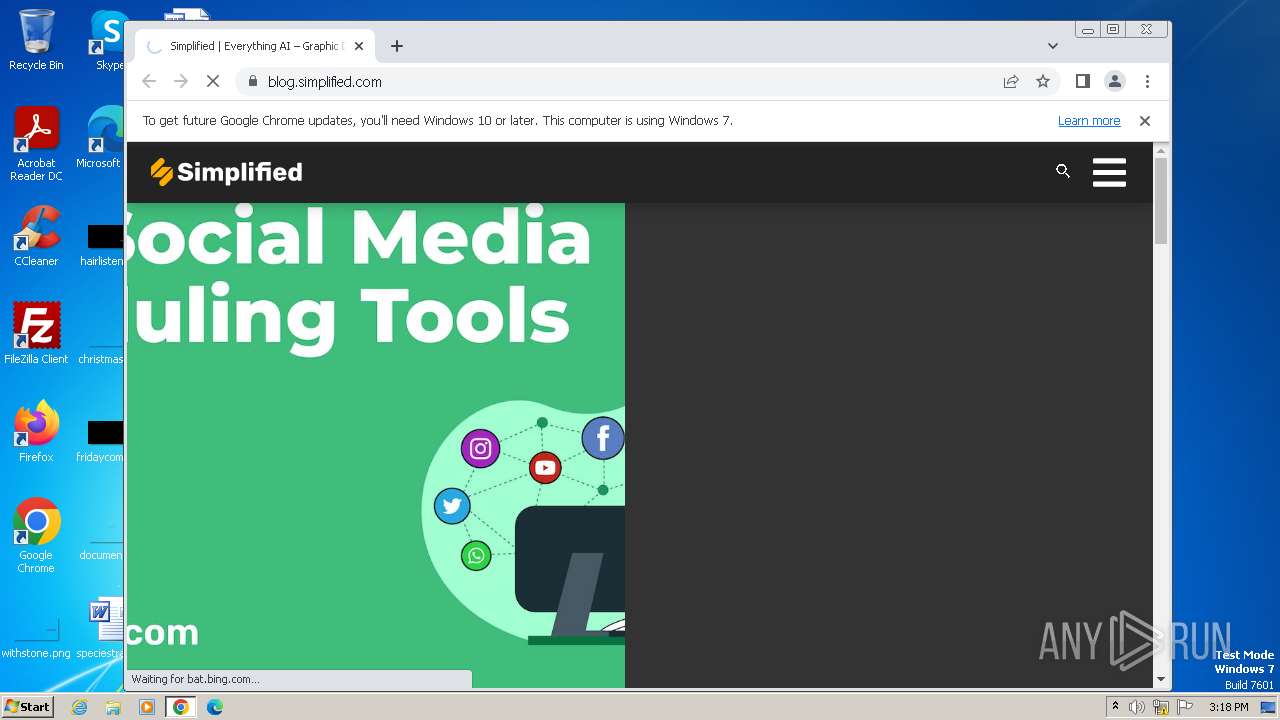The width and height of the screenshot is (1280, 720).
Task: Dismiss the Chrome update notification bar
Action: (x=1145, y=121)
